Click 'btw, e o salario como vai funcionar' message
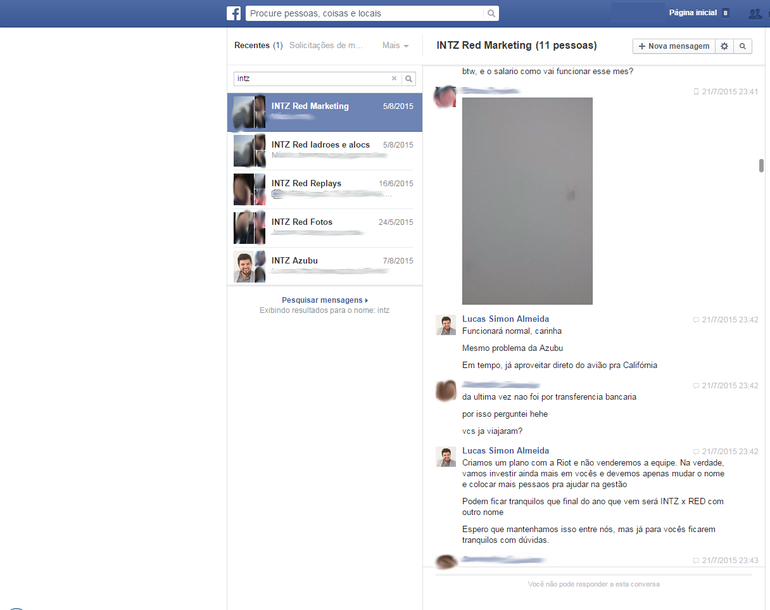 [x=548, y=71]
